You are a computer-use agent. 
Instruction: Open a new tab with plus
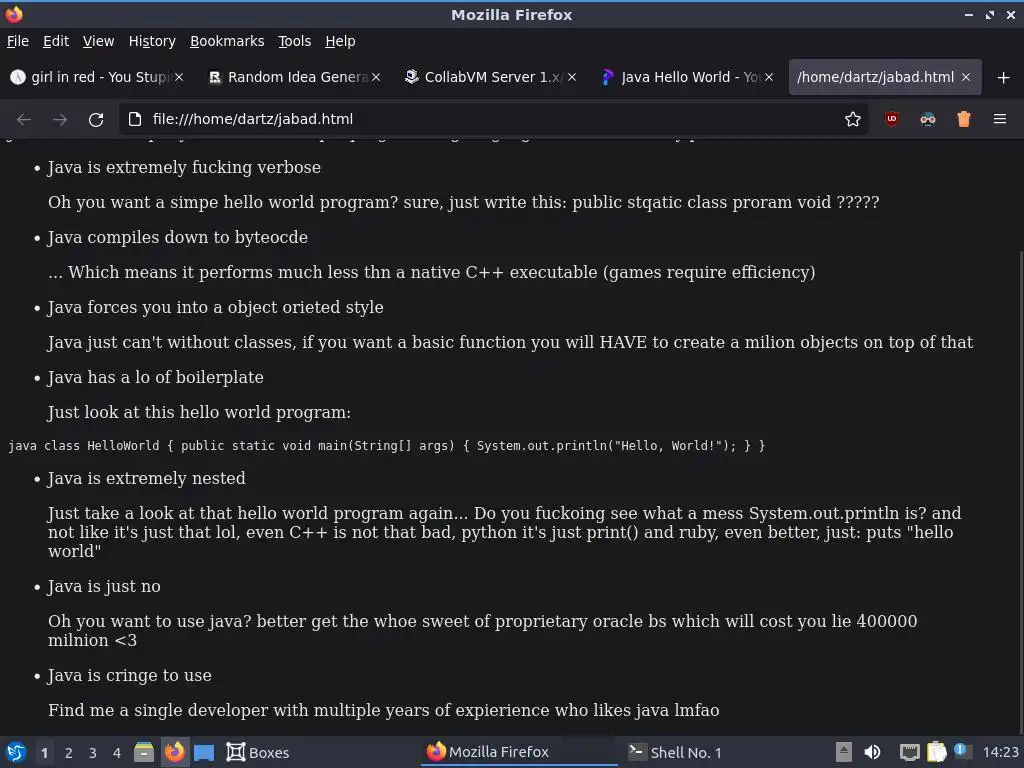tap(1004, 78)
